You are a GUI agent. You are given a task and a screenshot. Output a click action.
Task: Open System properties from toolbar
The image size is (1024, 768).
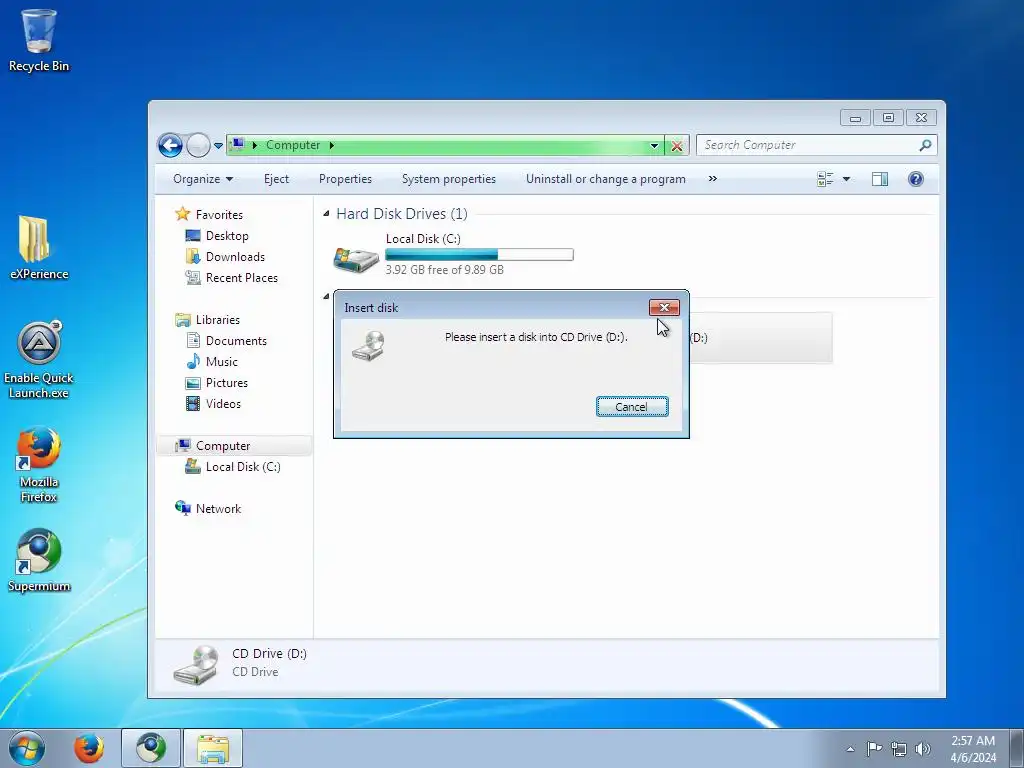coord(449,179)
